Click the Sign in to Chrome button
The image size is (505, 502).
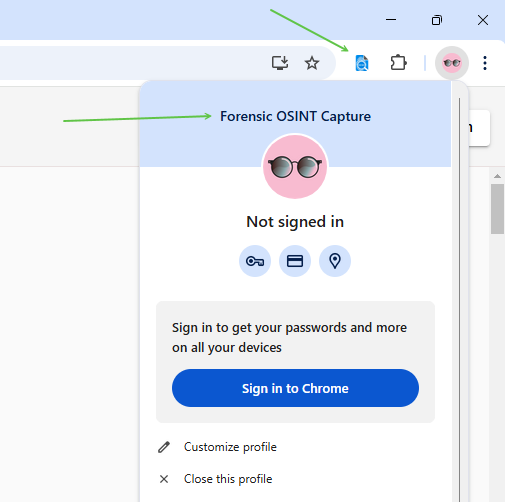click(x=295, y=388)
